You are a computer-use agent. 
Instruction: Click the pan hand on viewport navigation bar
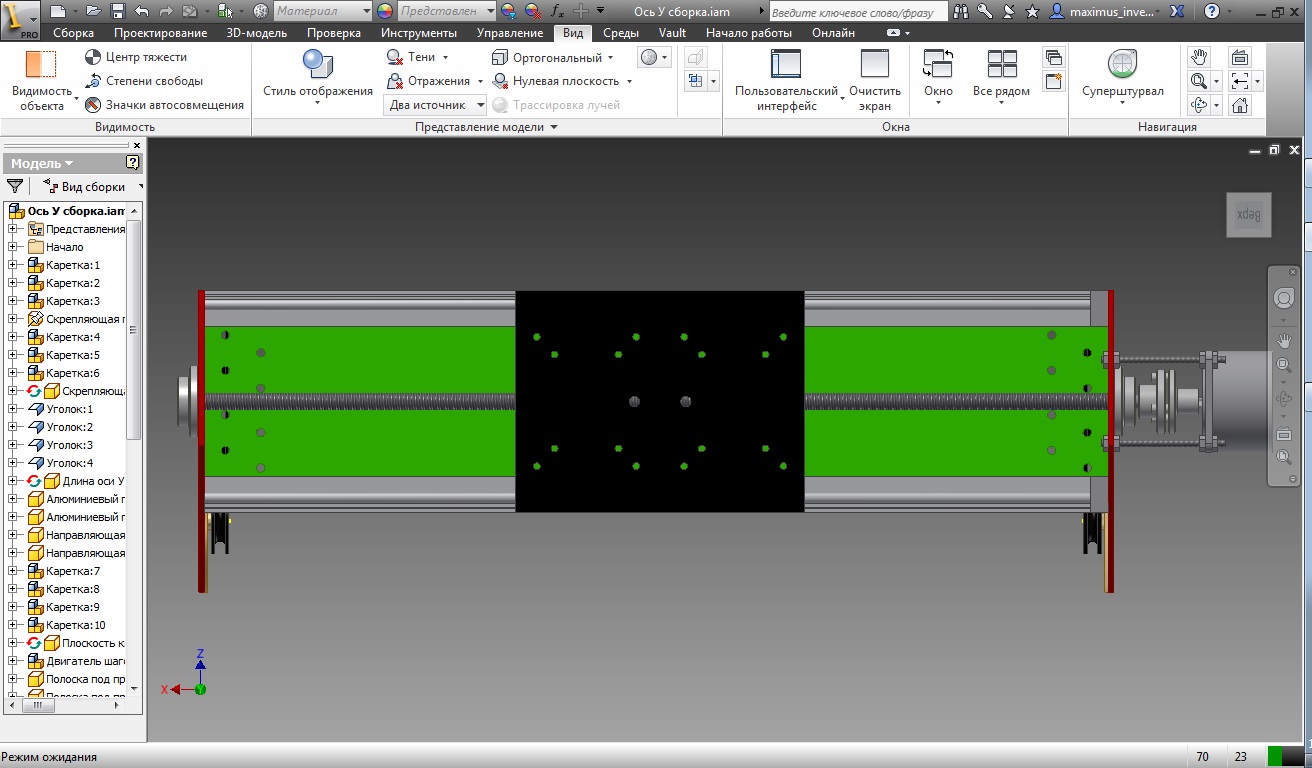pyautogui.click(x=1284, y=341)
